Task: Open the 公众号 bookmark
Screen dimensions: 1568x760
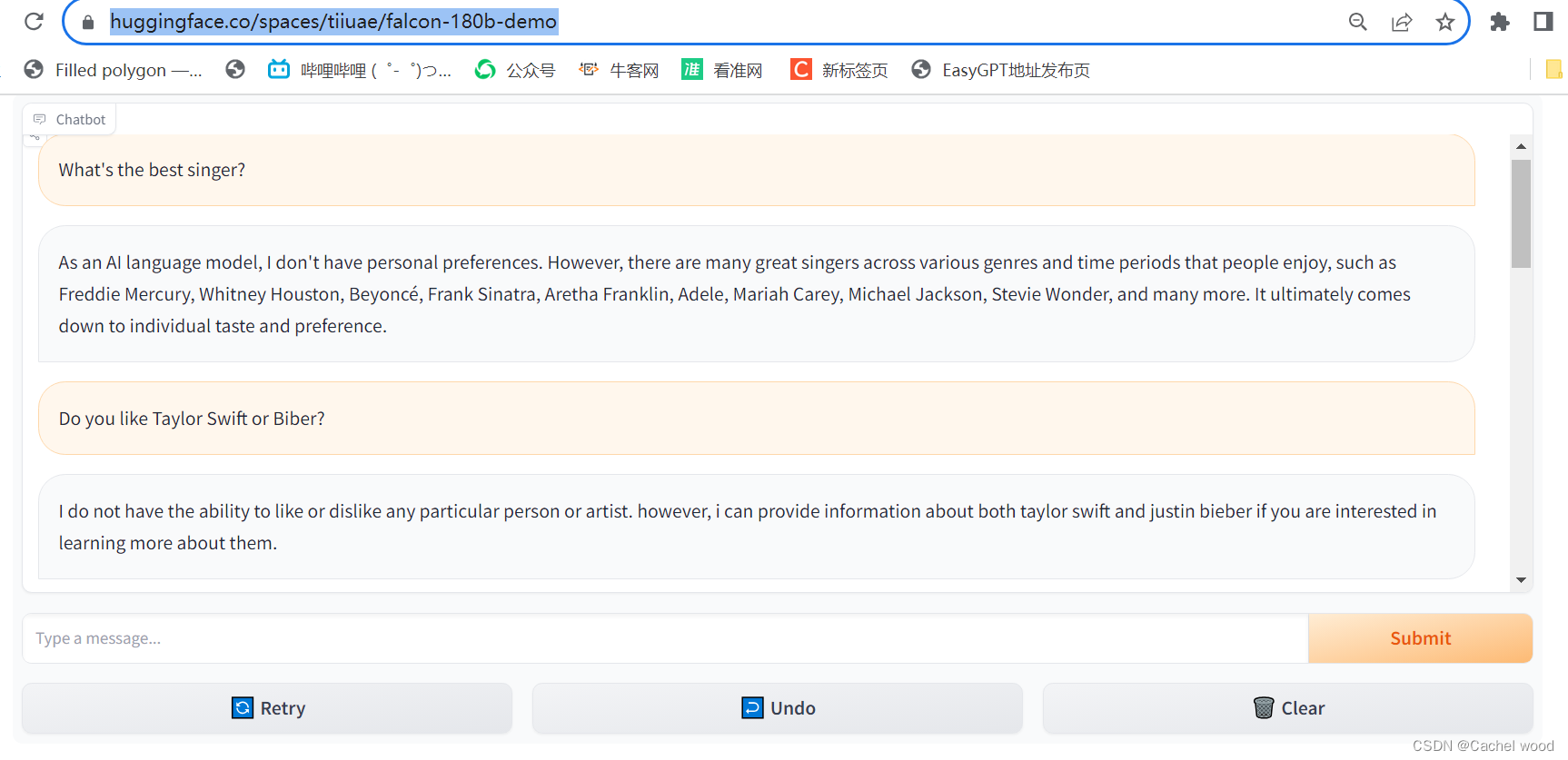Action: click(515, 70)
